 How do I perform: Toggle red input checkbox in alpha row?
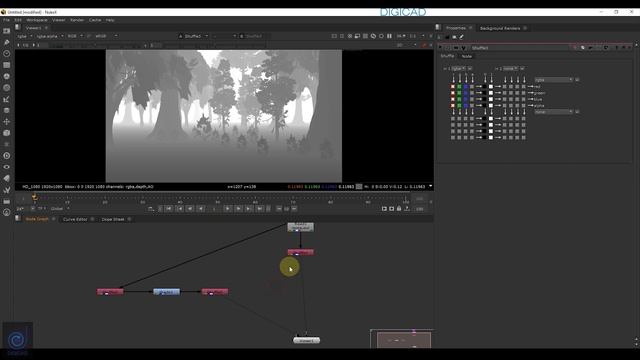453,106
